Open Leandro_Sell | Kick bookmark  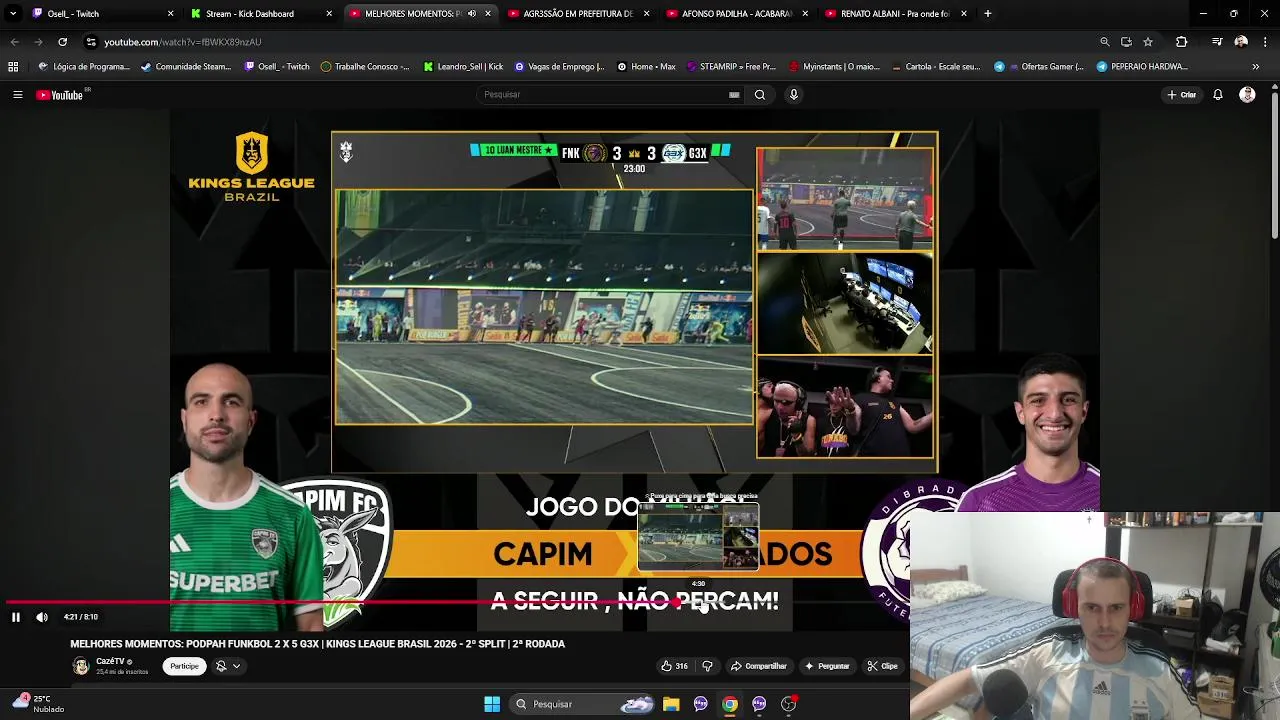tap(463, 67)
